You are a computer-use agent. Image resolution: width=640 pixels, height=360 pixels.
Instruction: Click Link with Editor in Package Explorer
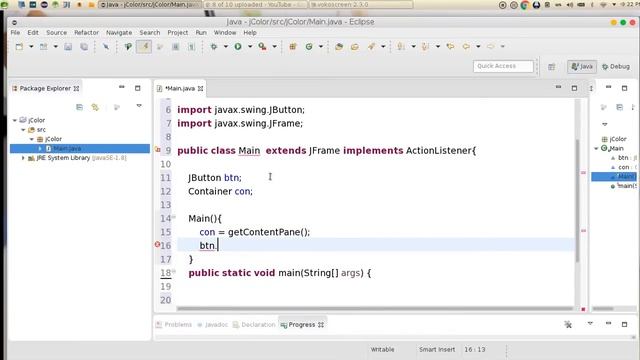(x=95, y=107)
